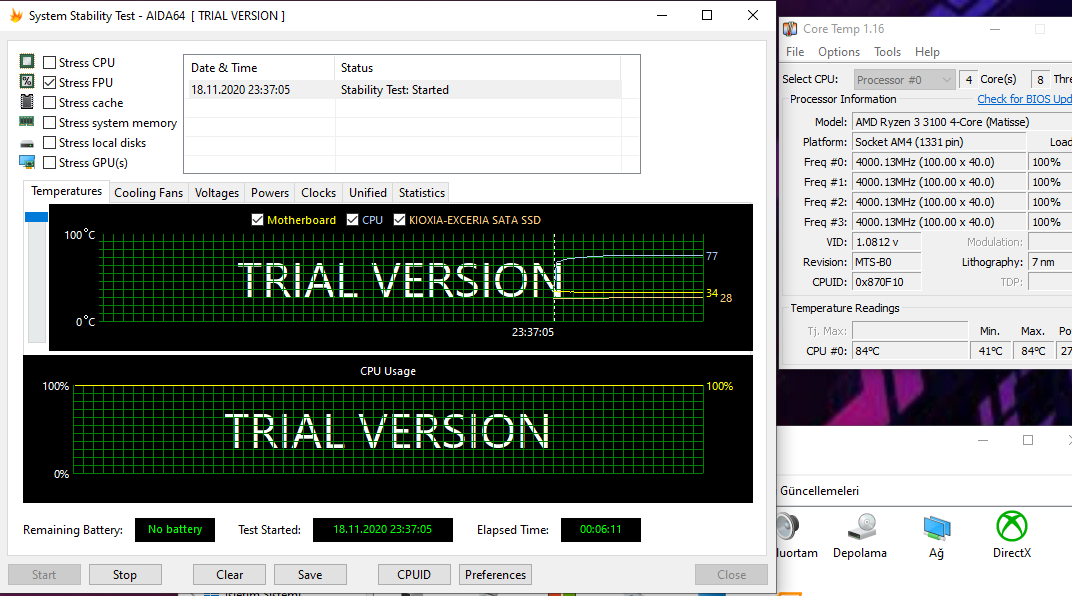Switch to the Unified tab
The image size is (1072, 596).
pyautogui.click(x=368, y=193)
